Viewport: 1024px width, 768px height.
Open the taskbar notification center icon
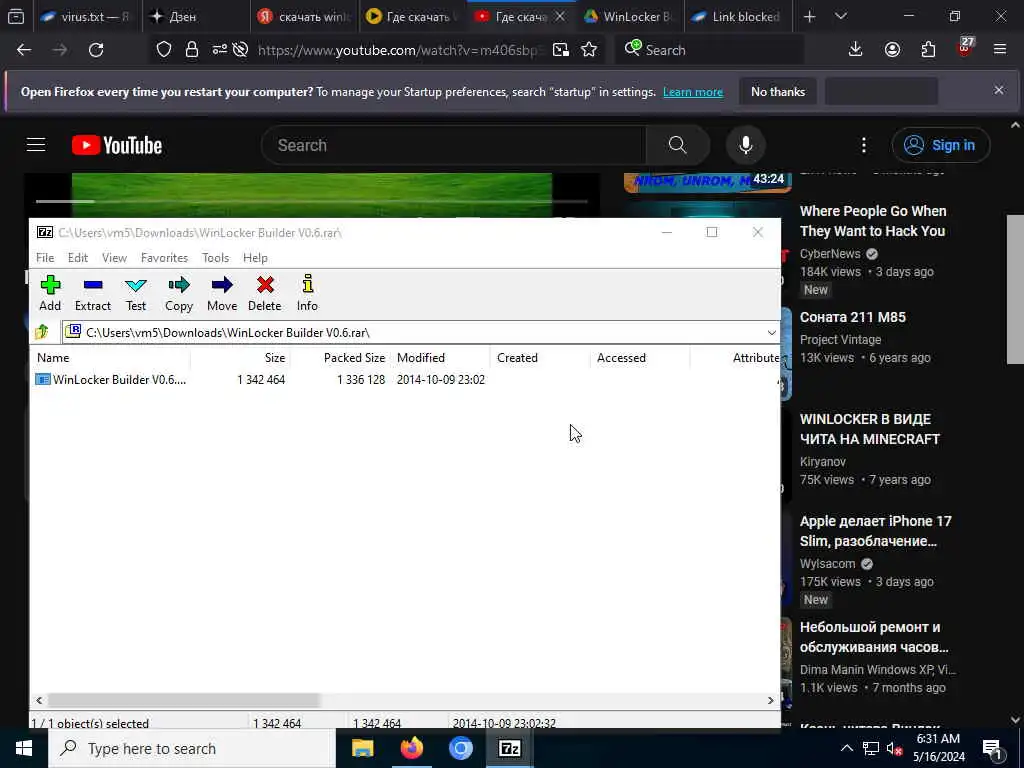992,748
